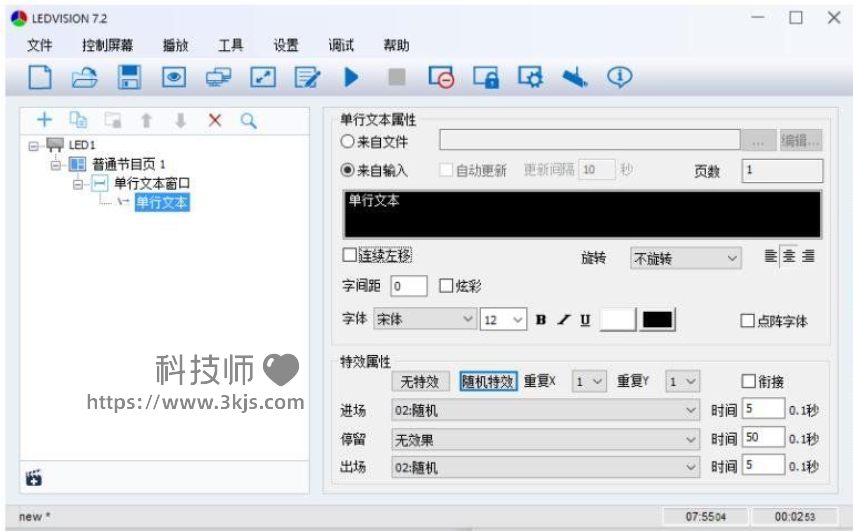
Task: Add a new item with the plus icon
Action: coord(44,120)
